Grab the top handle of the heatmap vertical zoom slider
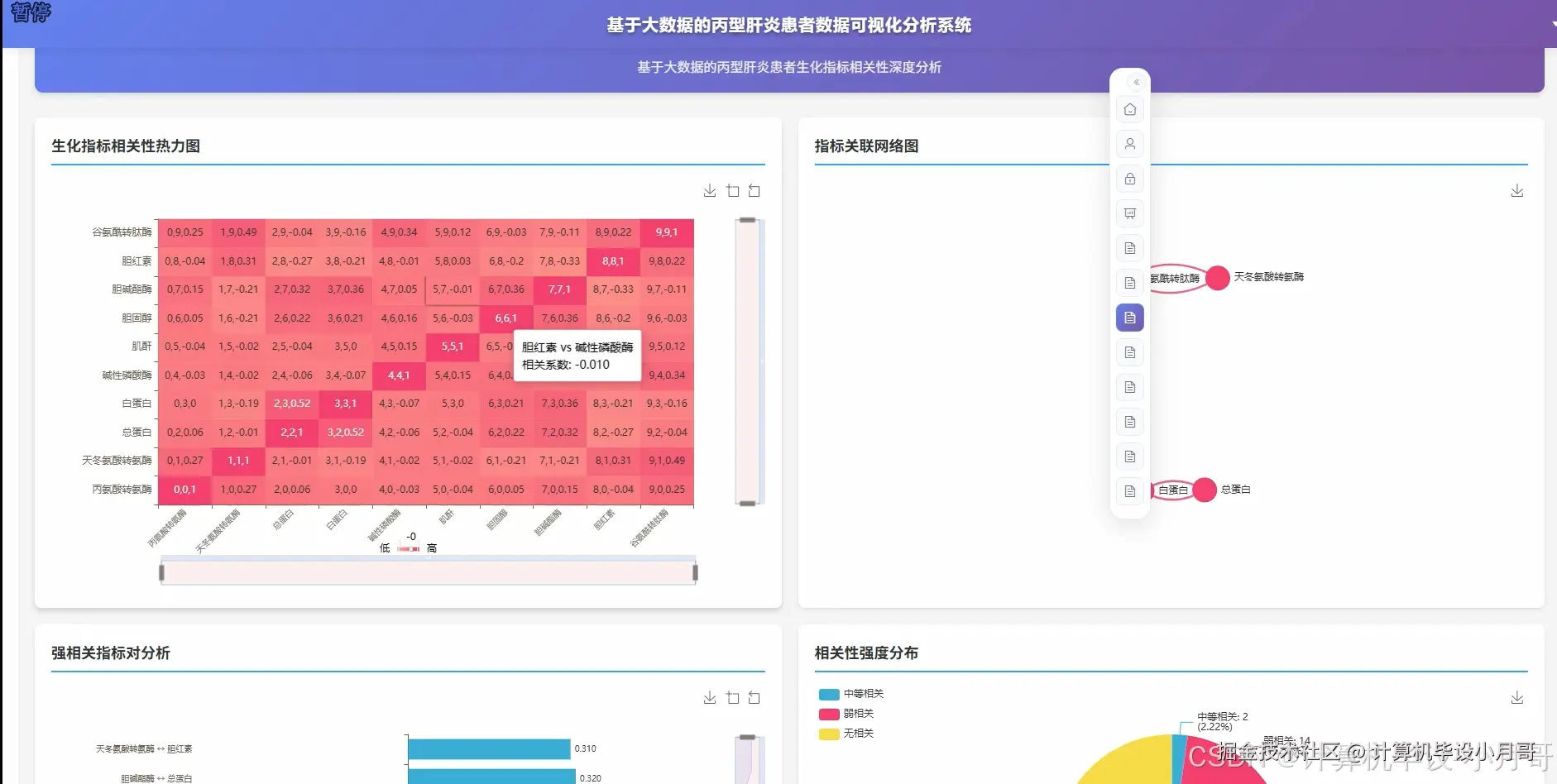 tap(747, 220)
